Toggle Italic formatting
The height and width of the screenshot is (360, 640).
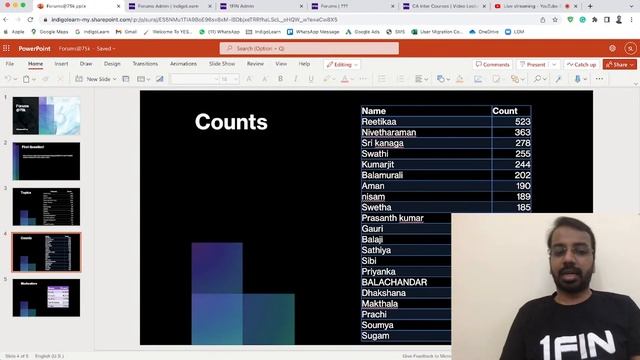[296, 79]
